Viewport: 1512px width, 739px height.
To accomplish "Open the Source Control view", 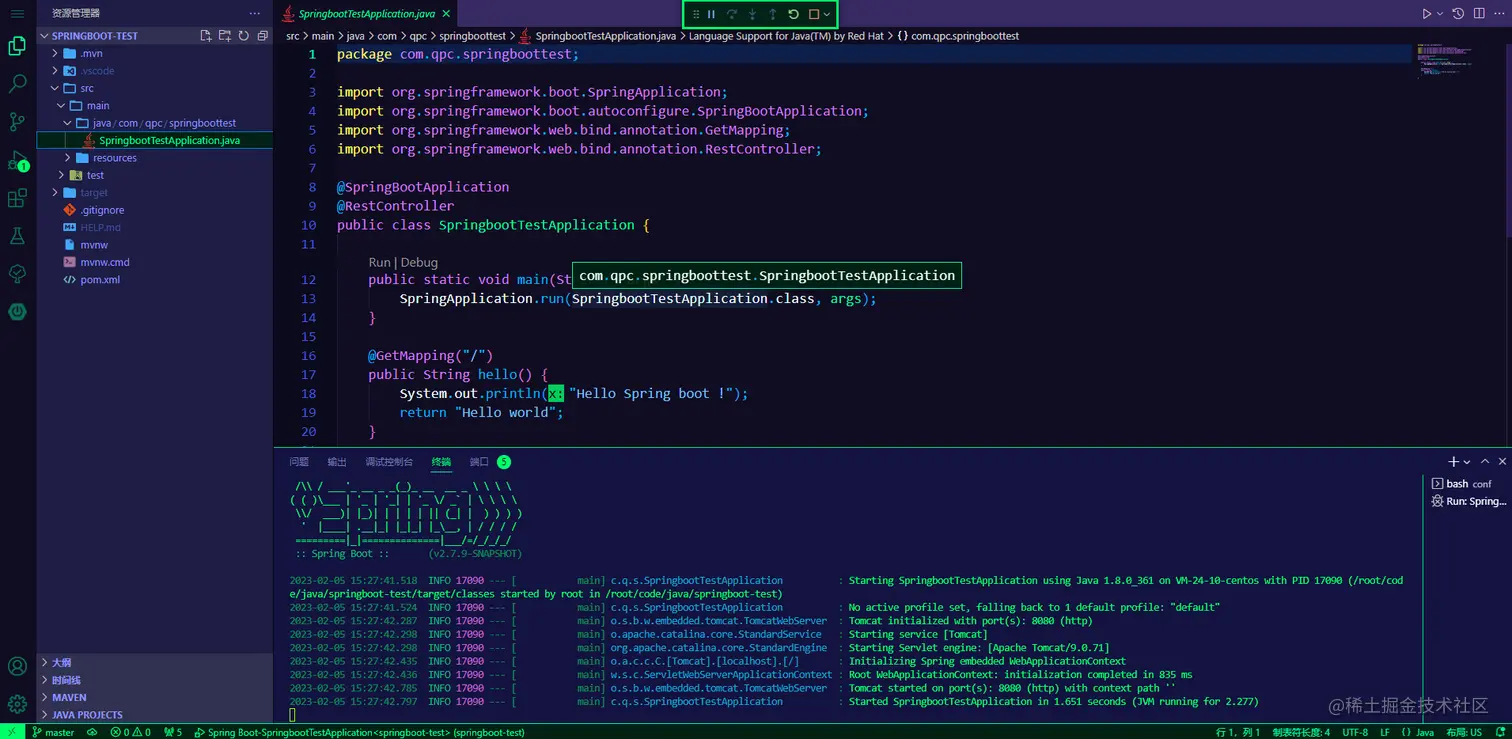I will (x=17, y=122).
